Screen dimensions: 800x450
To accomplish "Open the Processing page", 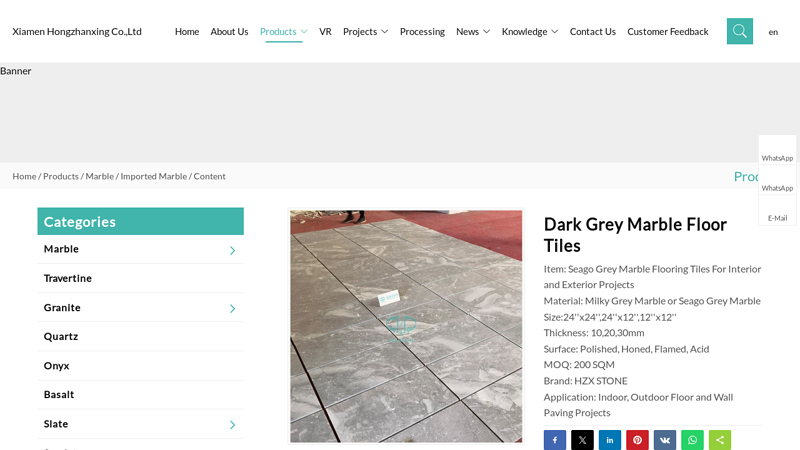I will pos(422,32).
